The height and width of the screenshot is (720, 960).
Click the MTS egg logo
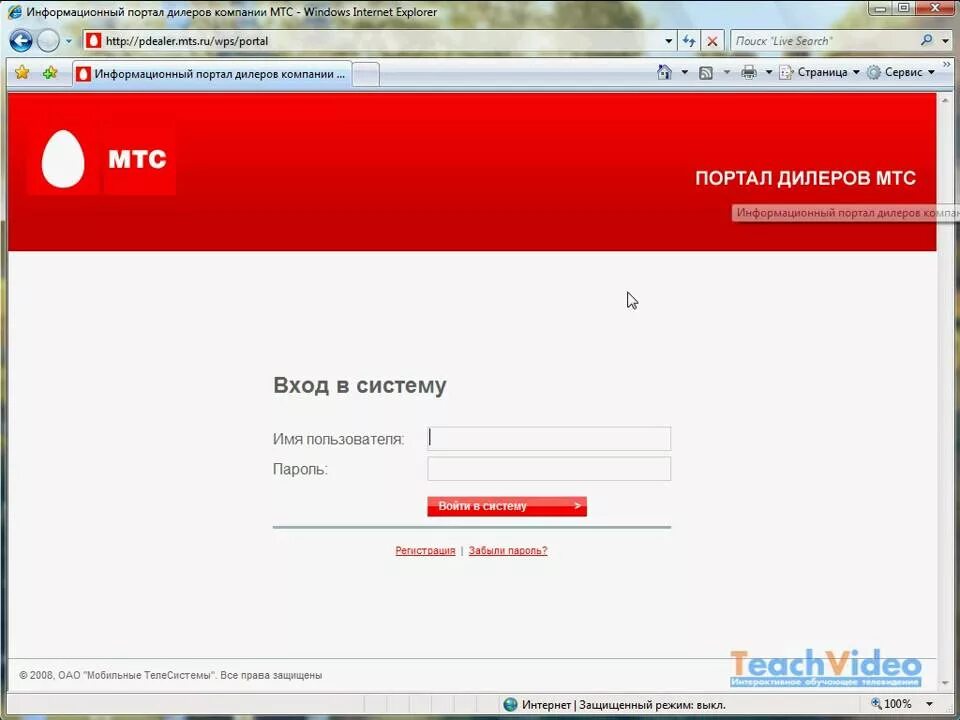pyautogui.click(x=62, y=159)
